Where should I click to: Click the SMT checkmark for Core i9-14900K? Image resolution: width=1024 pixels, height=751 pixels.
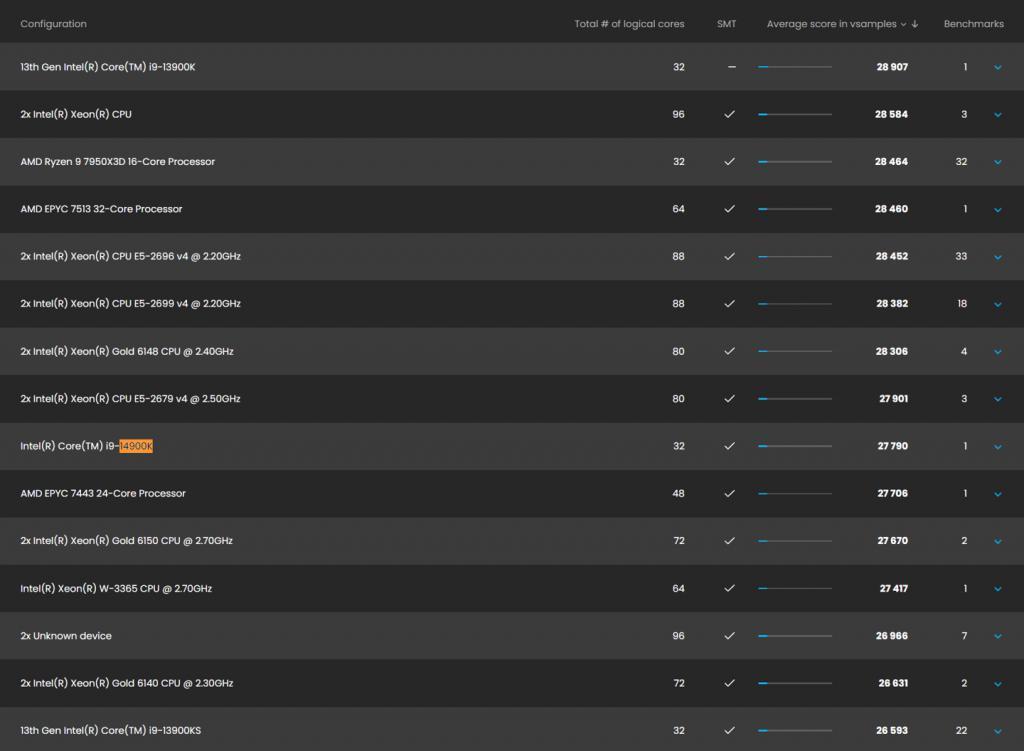coord(729,446)
